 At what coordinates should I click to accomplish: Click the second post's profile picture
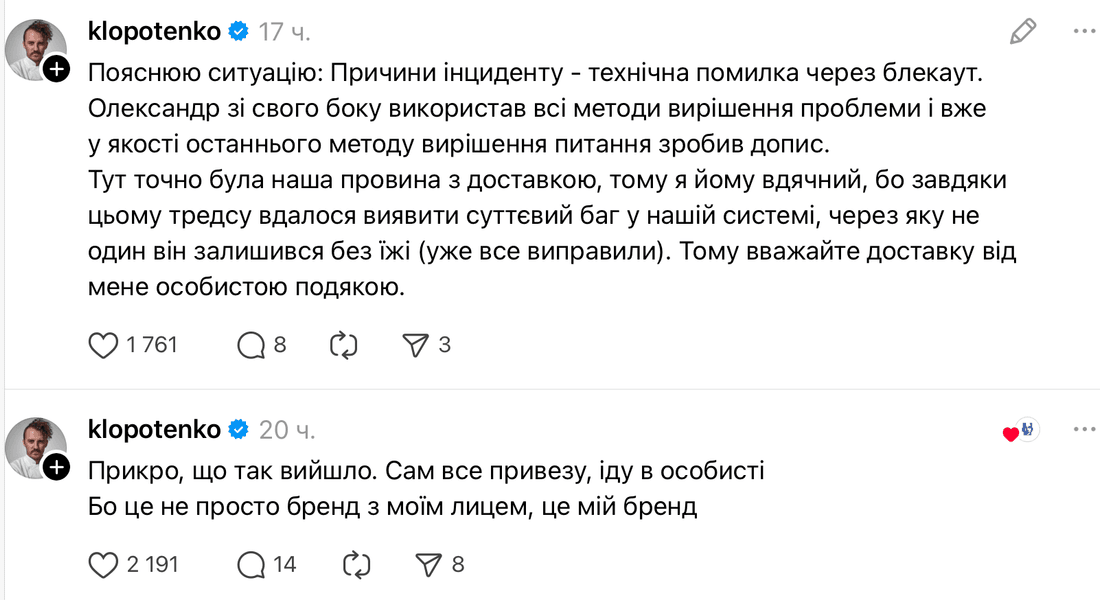pyautogui.click(x=34, y=446)
